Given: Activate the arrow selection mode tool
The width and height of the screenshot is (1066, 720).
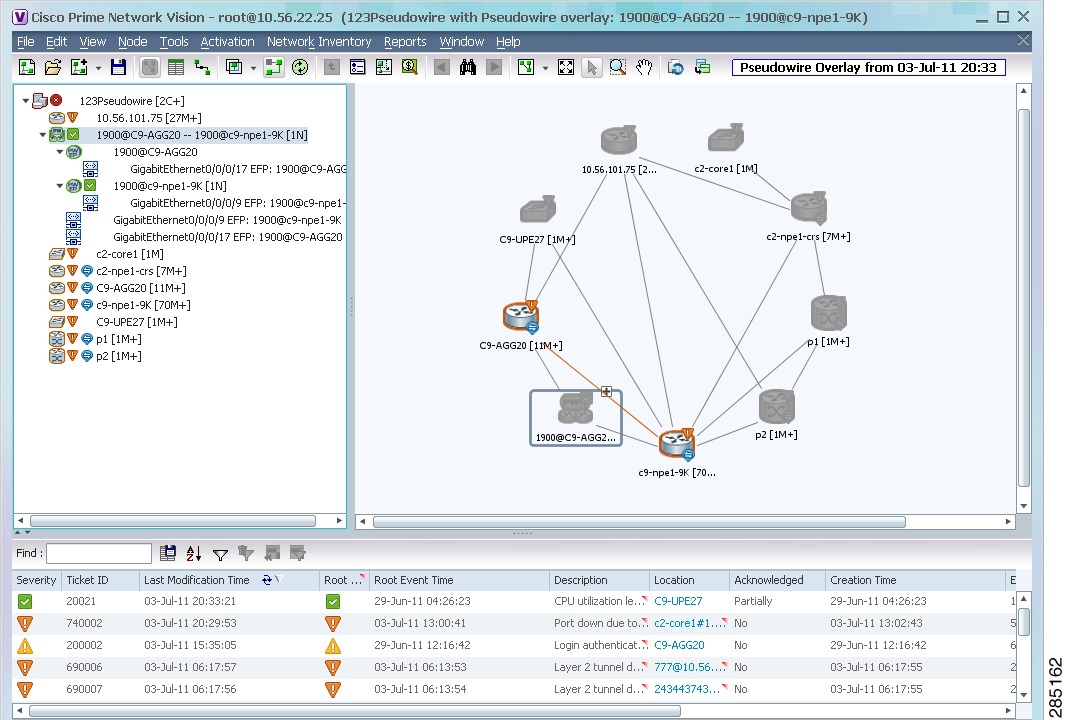Looking at the screenshot, I should 591,67.
